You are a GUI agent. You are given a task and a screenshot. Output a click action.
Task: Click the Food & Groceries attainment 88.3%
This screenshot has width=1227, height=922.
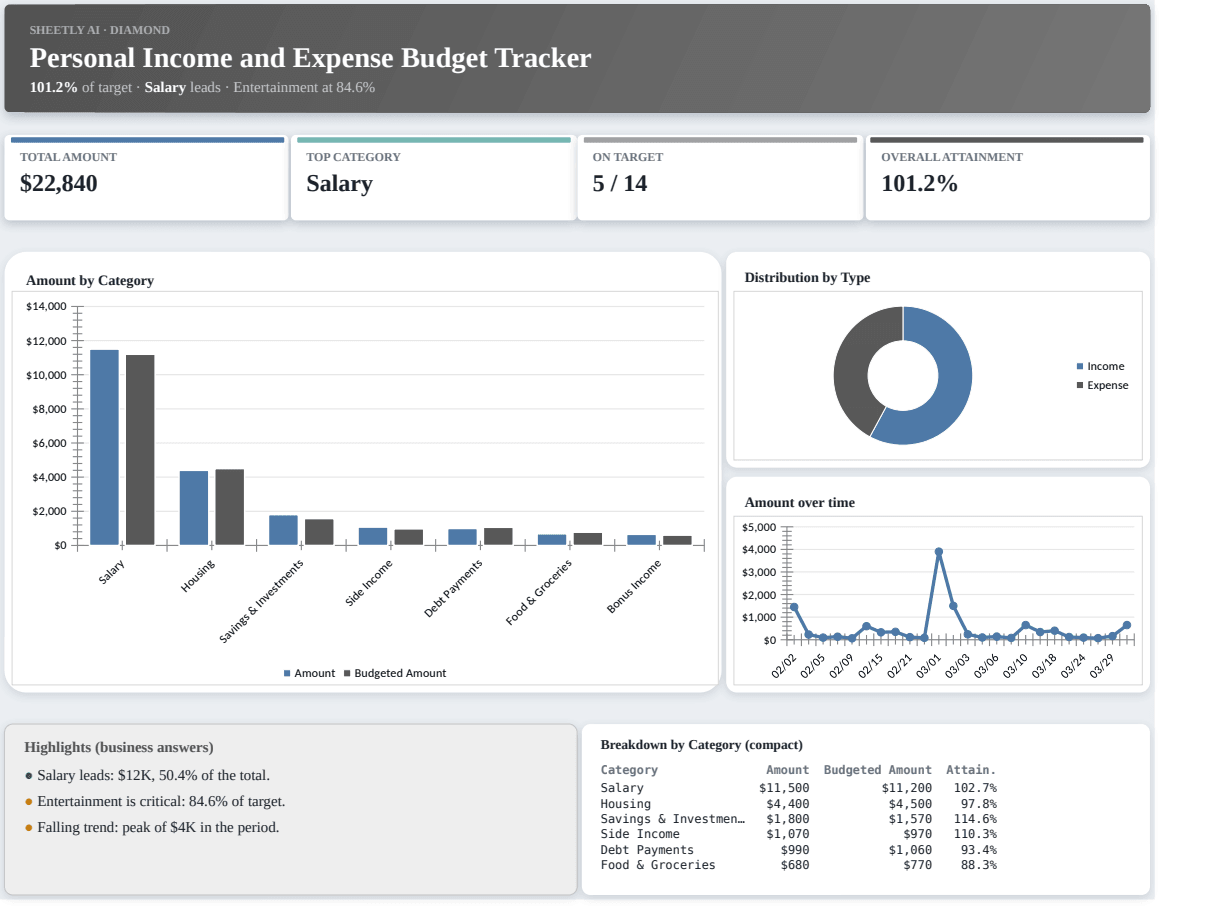pos(979,865)
